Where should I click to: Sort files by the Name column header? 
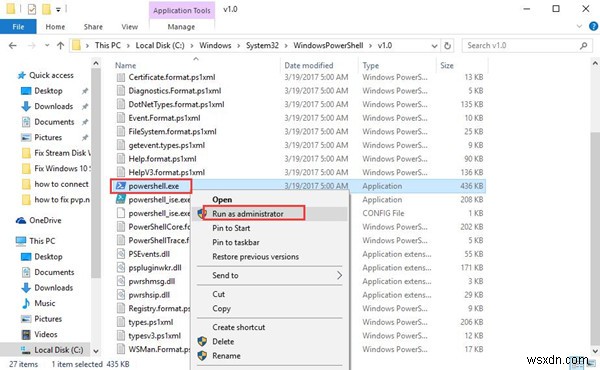tap(126, 65)
